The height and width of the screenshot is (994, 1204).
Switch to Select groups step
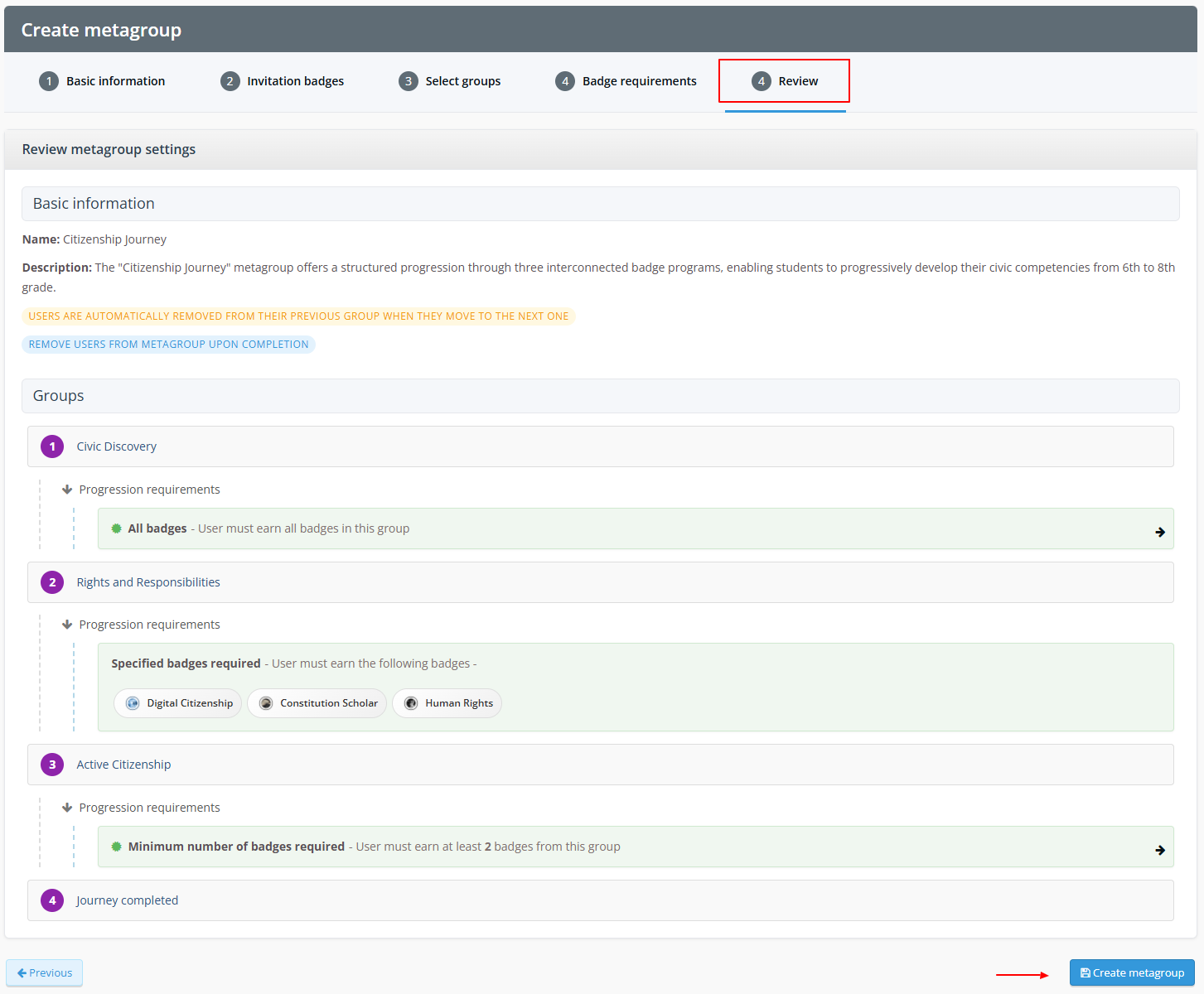click(x=450, y=81)
